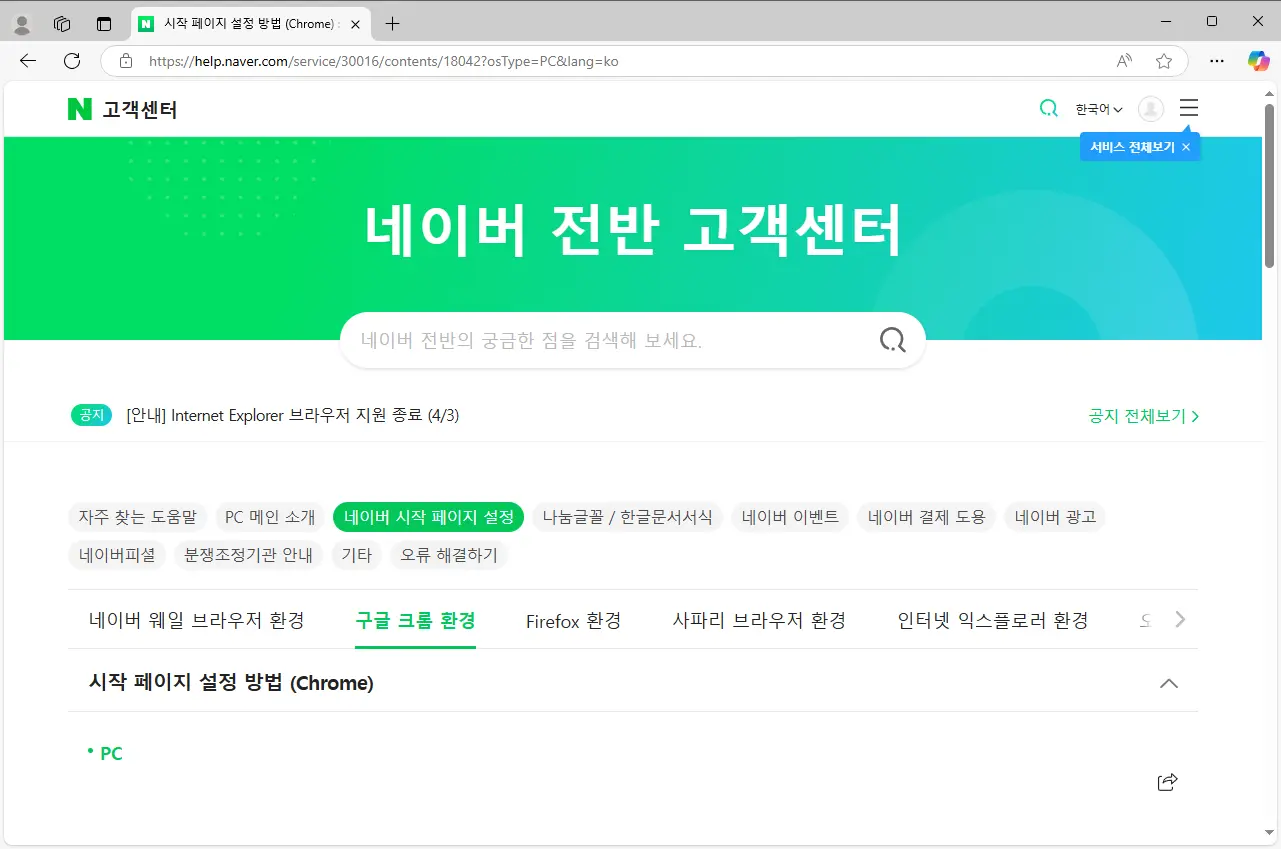Collapse the 시작 페이지 설정 방법 section
The image size is (1281, 849).
pos(1168,683)
